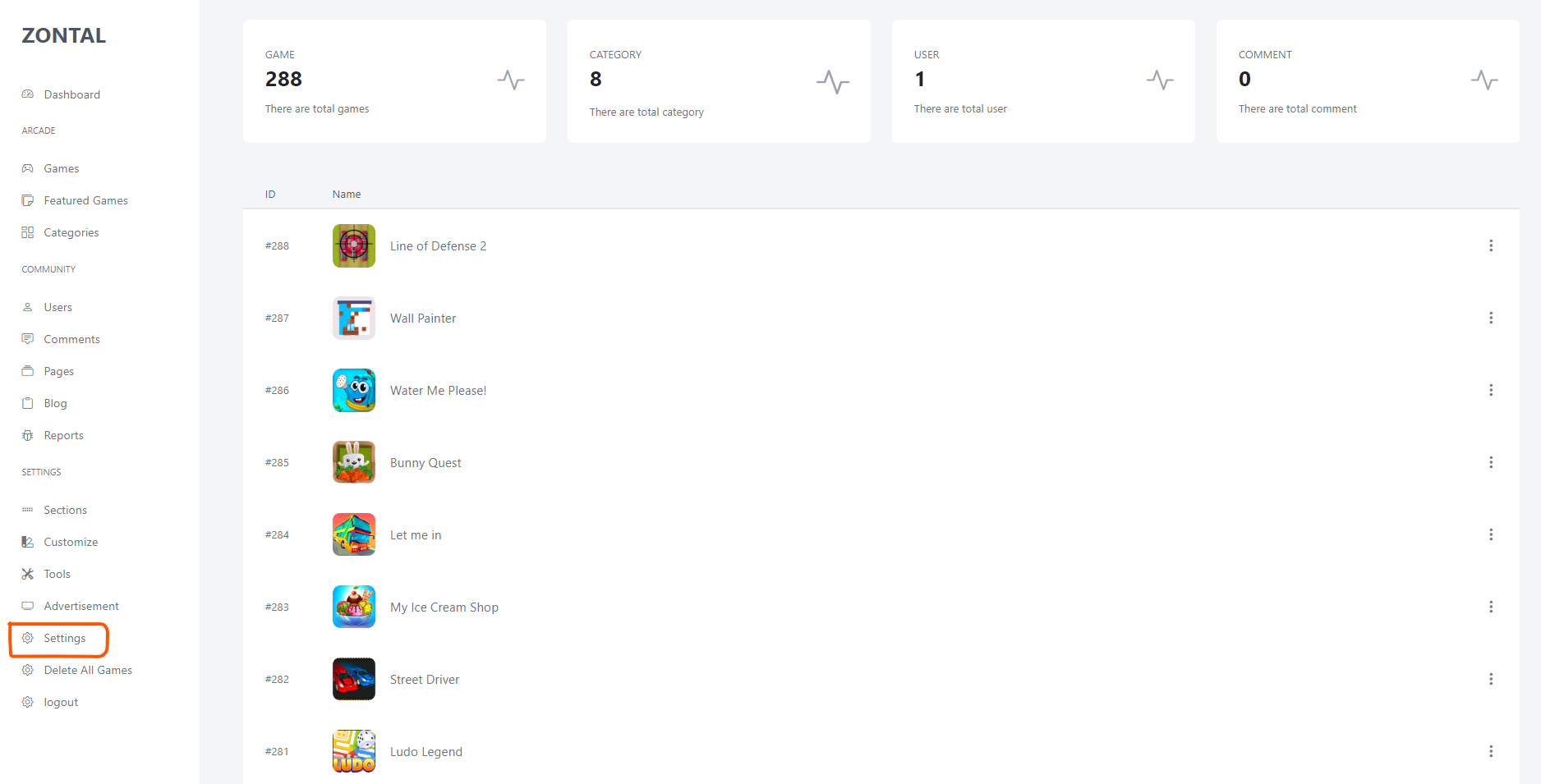Click the Dashboard gauge icon in sidebar
1541x784 pixels.
click(28, 94)
